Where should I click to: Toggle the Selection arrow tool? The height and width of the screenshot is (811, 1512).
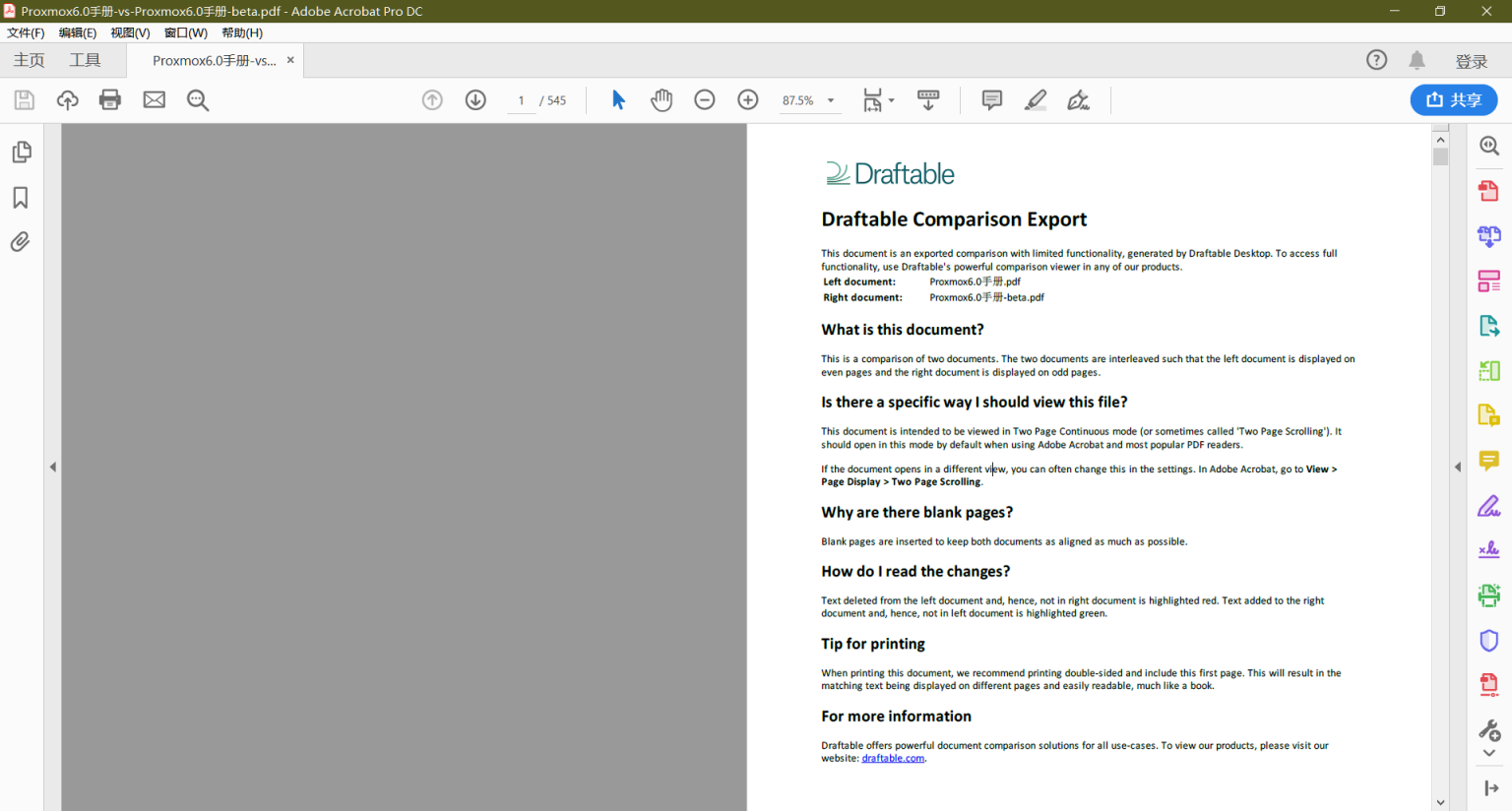coord(618,99)
